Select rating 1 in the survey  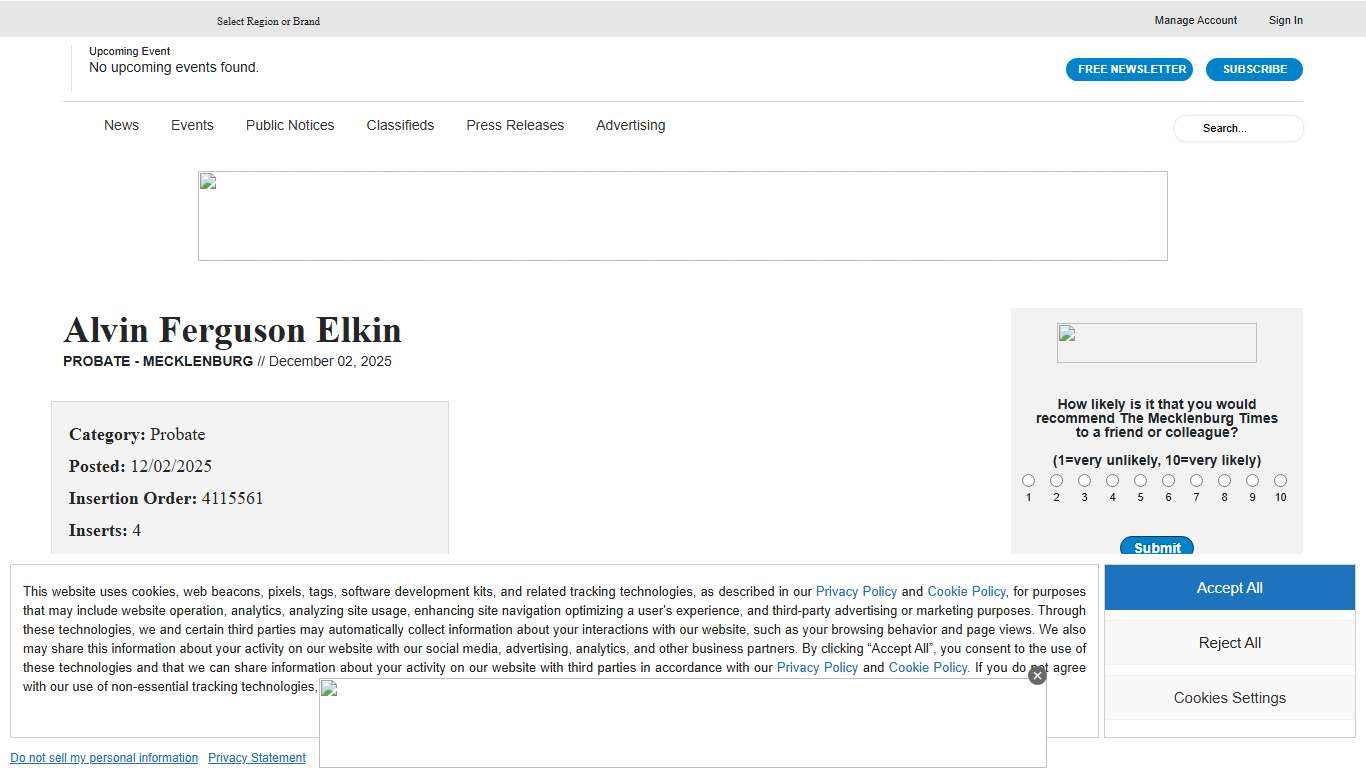point(1028,481)
